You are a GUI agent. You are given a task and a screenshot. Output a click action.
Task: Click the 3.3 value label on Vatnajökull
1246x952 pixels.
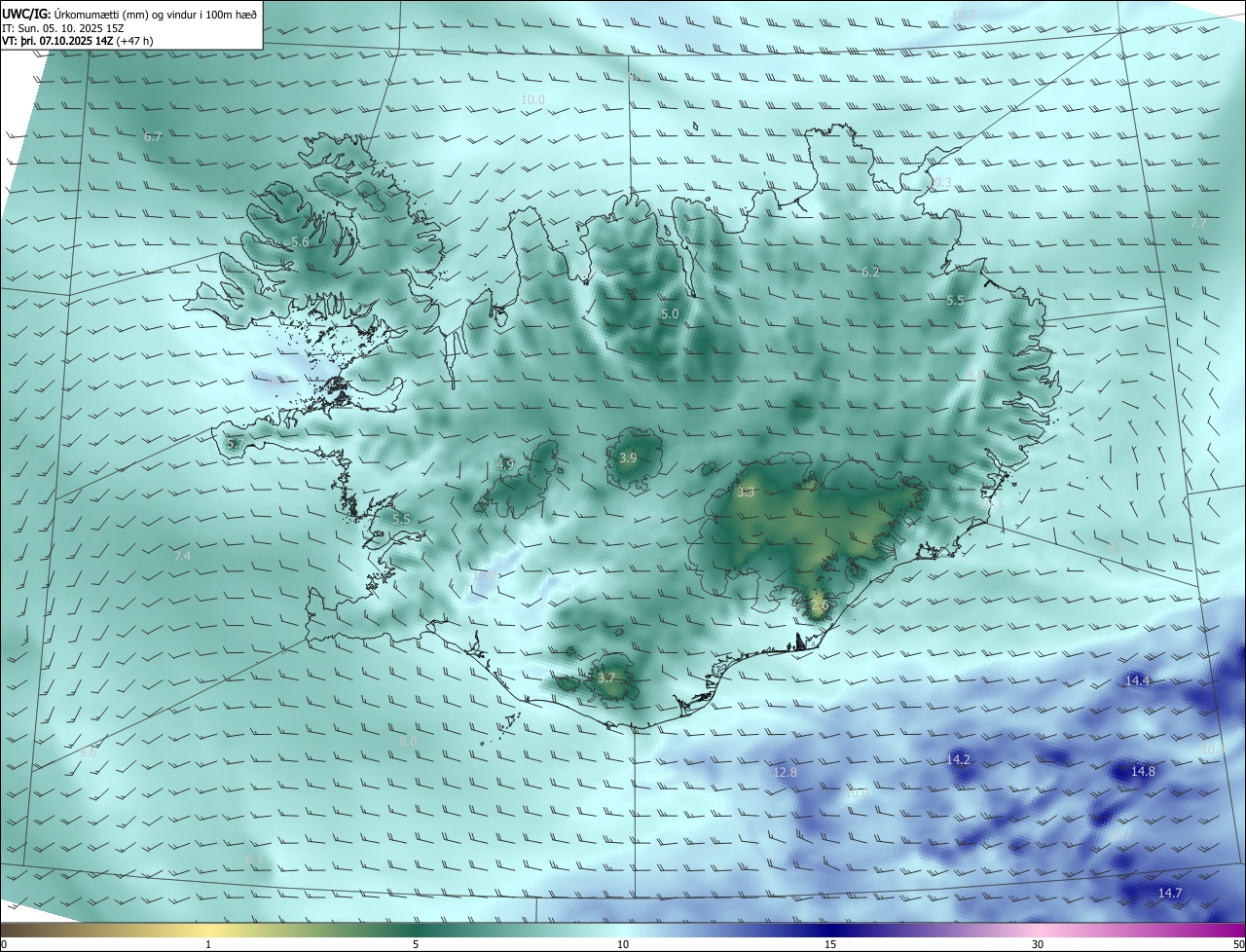pos(746,493)
